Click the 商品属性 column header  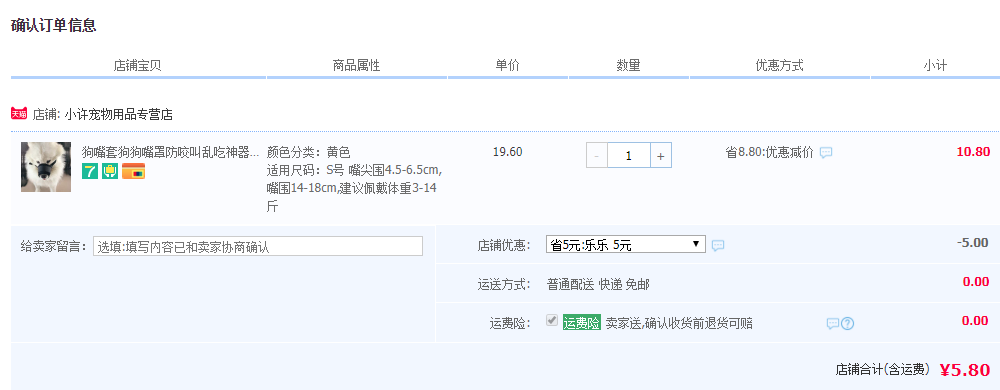[x=357, y=65]
